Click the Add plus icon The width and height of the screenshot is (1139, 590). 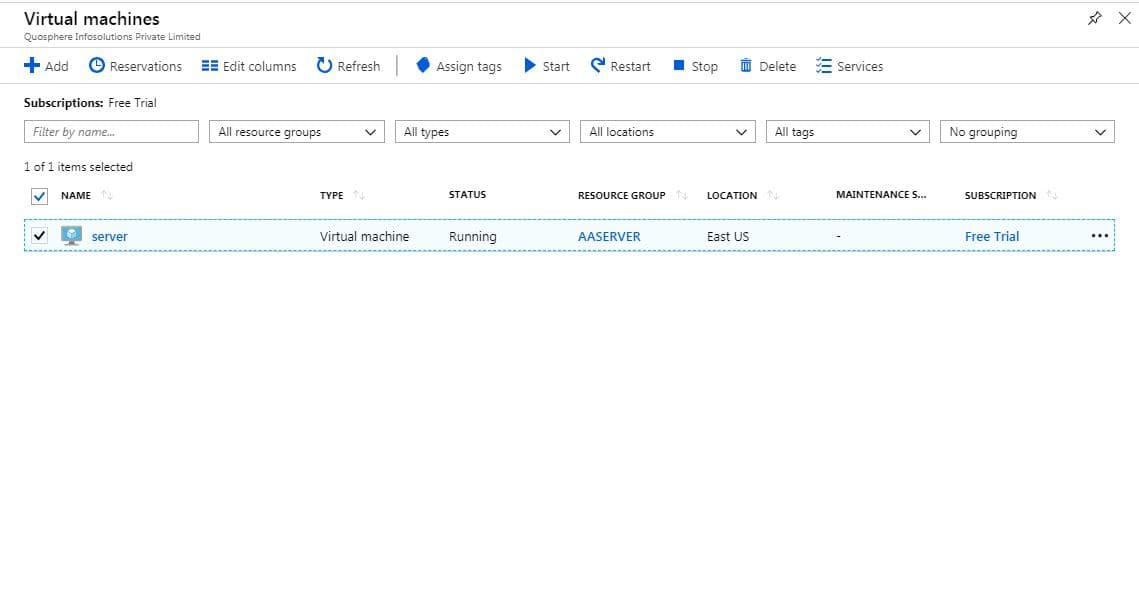pyautogui.click(x=32, y=66)
